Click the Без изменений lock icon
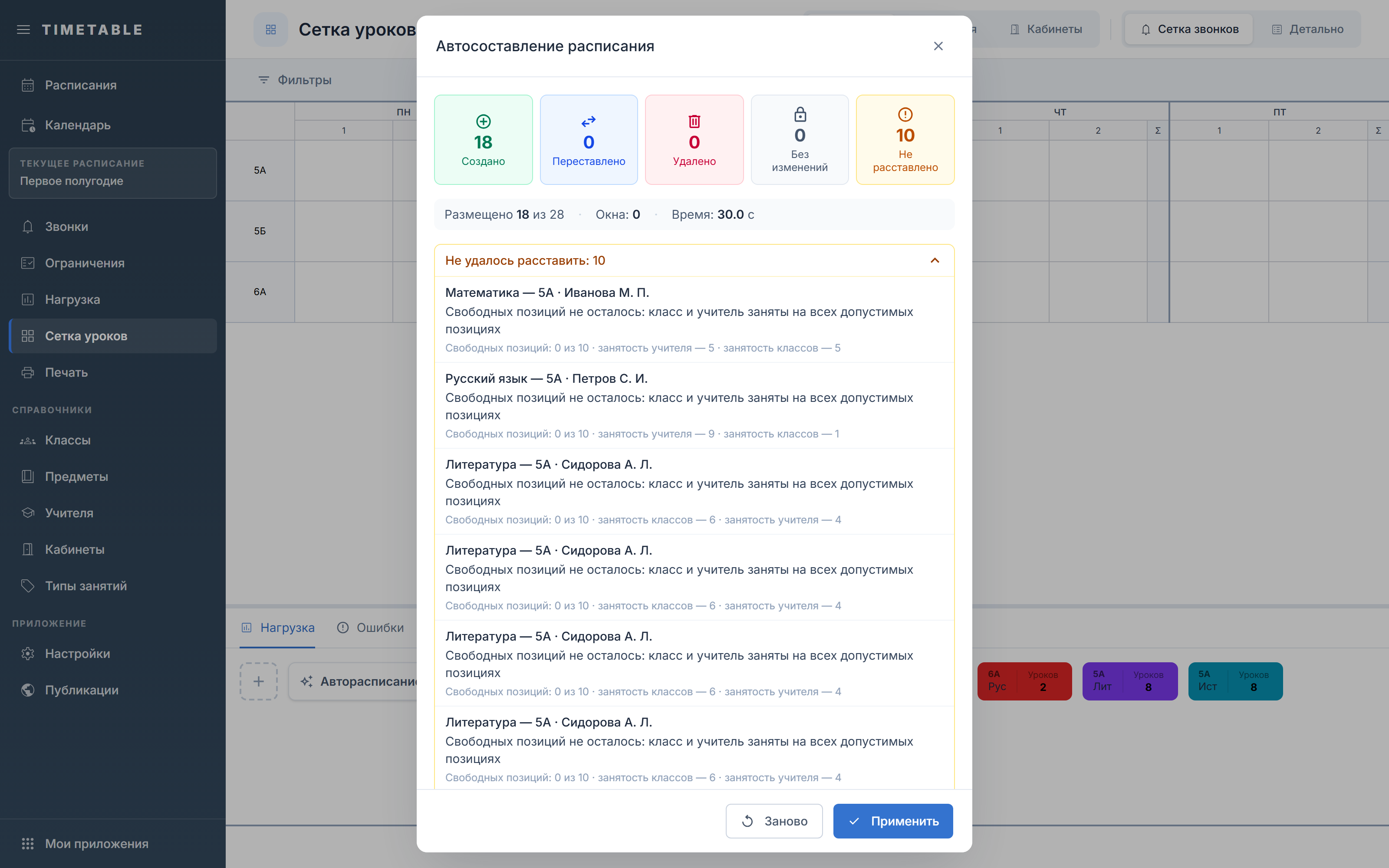 800,114
